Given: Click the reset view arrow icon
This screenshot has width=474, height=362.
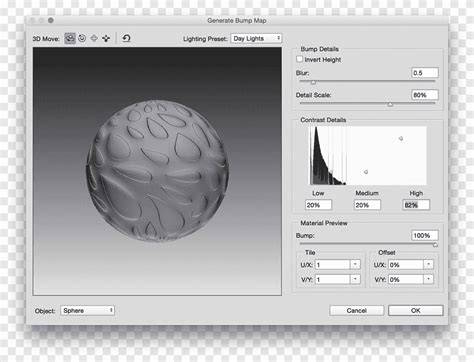Looking at the screenshot, I should 126,38.
